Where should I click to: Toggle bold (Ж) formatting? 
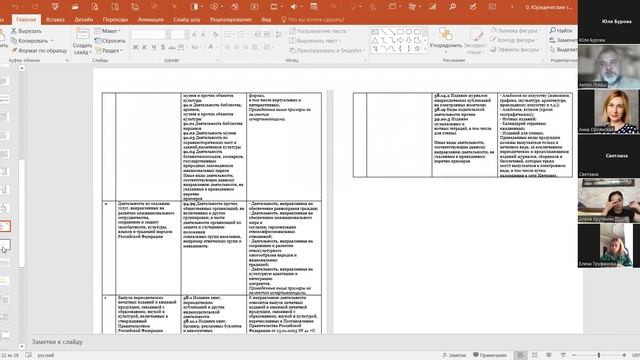tap(136, 47)
